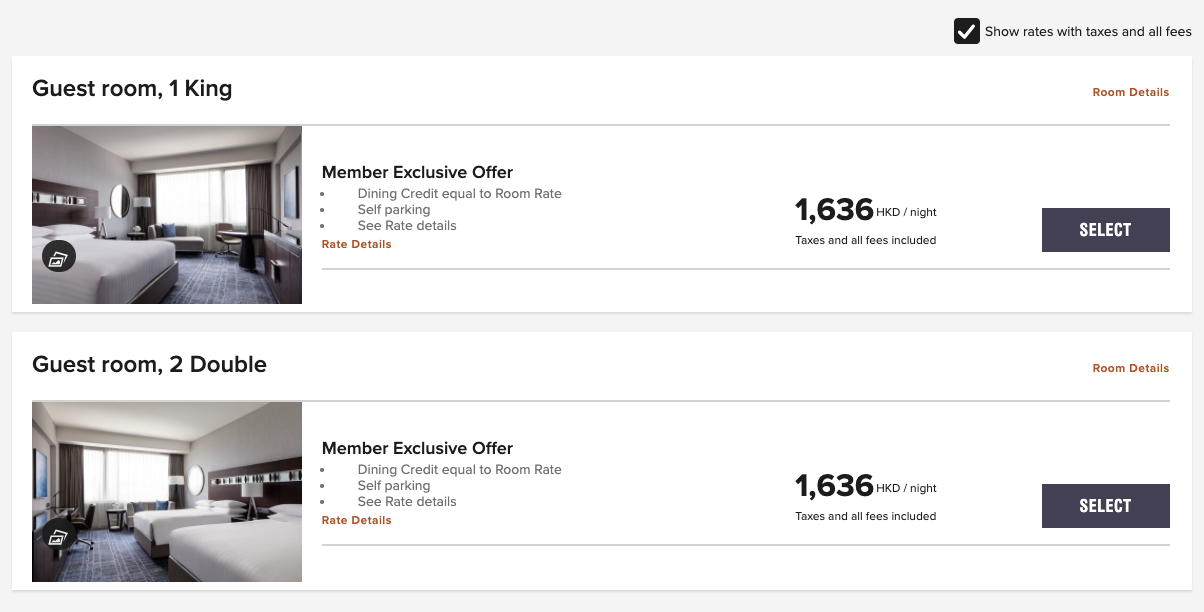Open photo gallery icon on 2 Double room

58,534
